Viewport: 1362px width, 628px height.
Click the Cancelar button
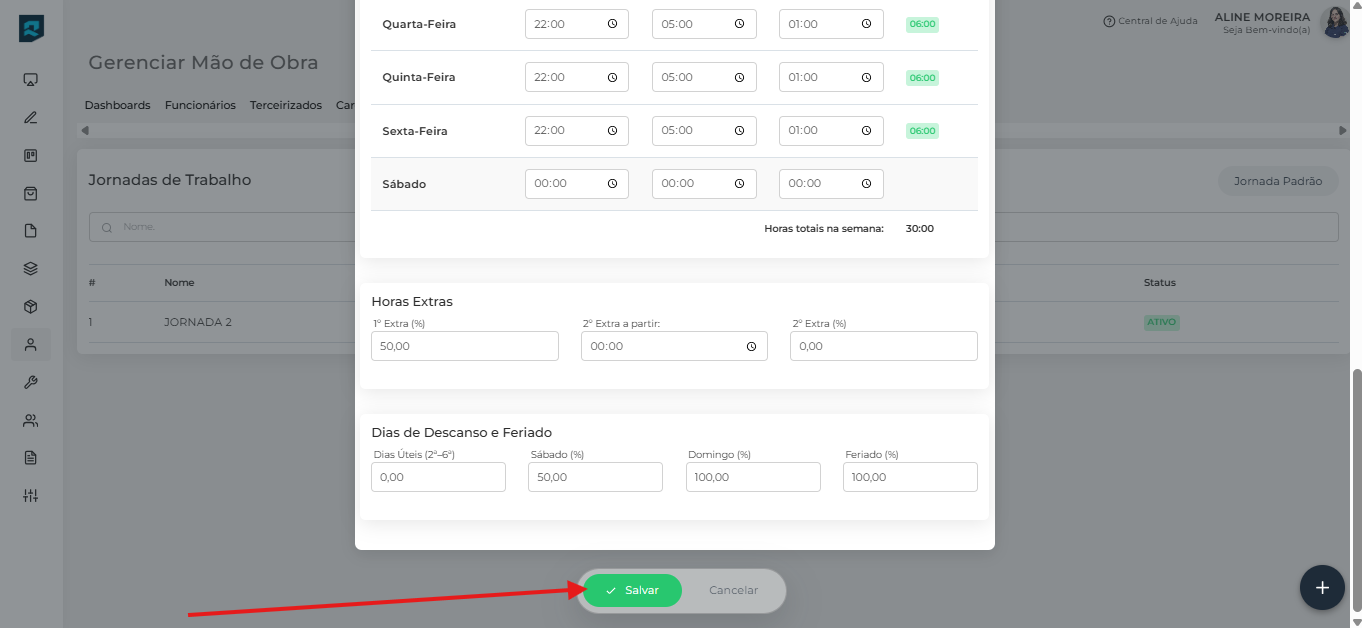point(733,590)
